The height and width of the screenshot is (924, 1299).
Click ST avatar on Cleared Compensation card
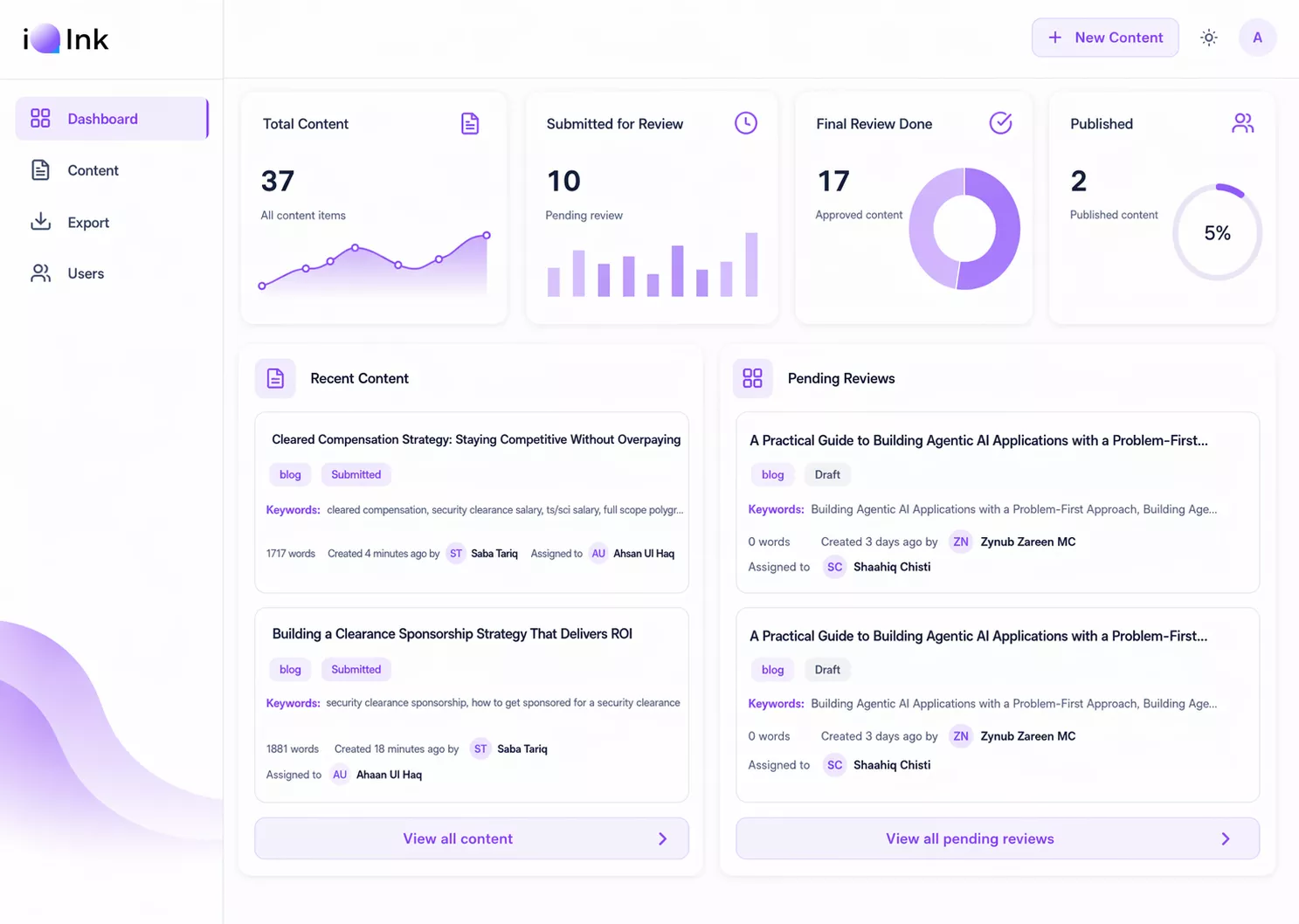pos(456,554)
